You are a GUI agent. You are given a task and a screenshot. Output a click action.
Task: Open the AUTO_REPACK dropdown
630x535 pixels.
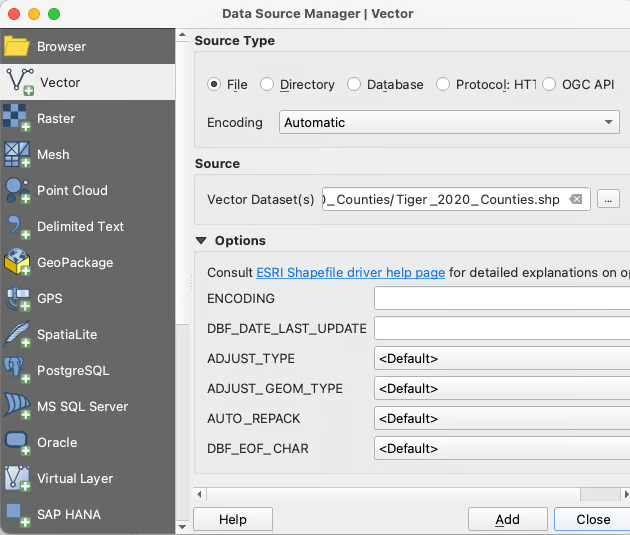pyautogui.click(x=502, y=419)
